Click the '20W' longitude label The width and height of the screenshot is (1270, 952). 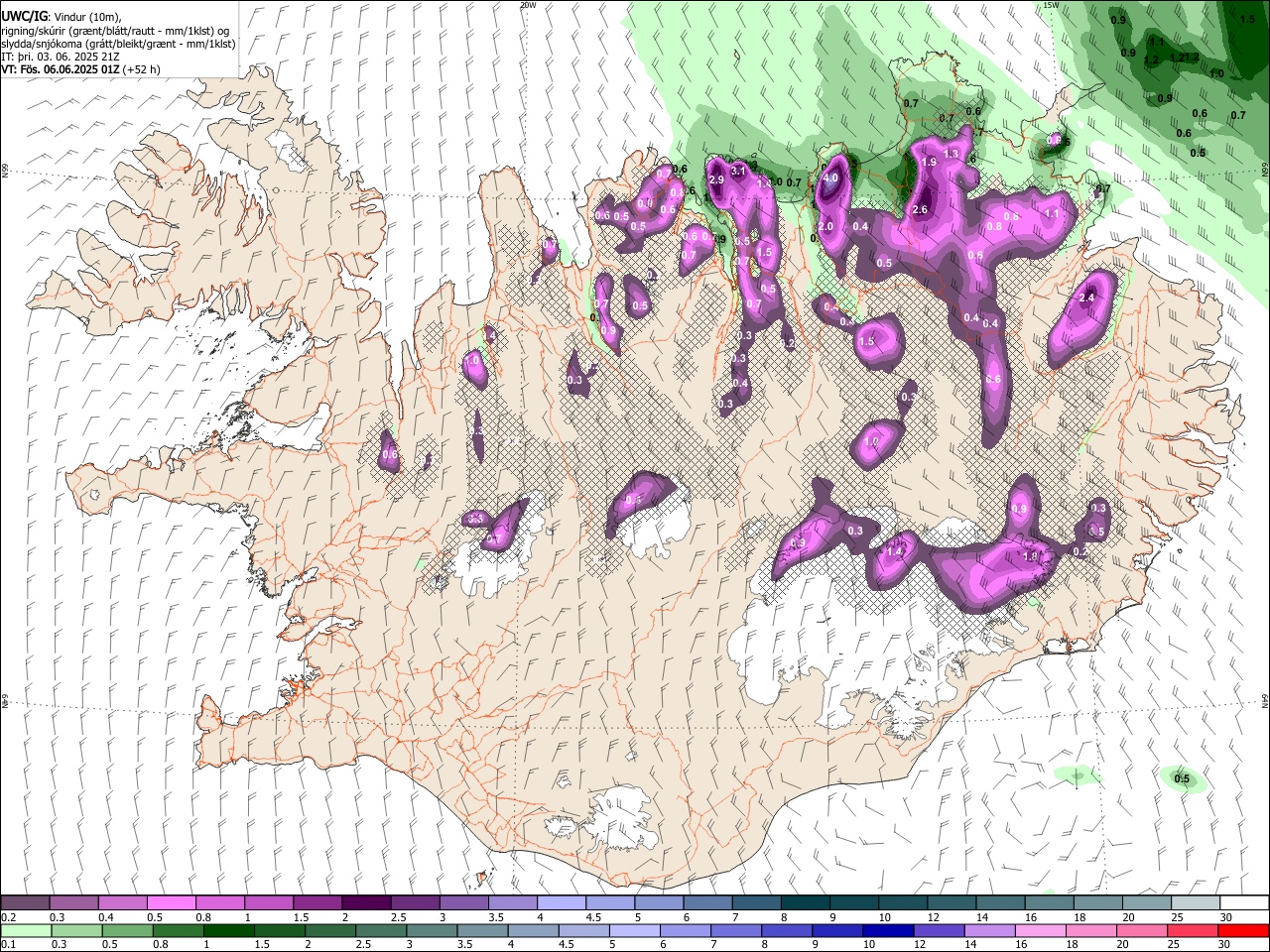528,5
